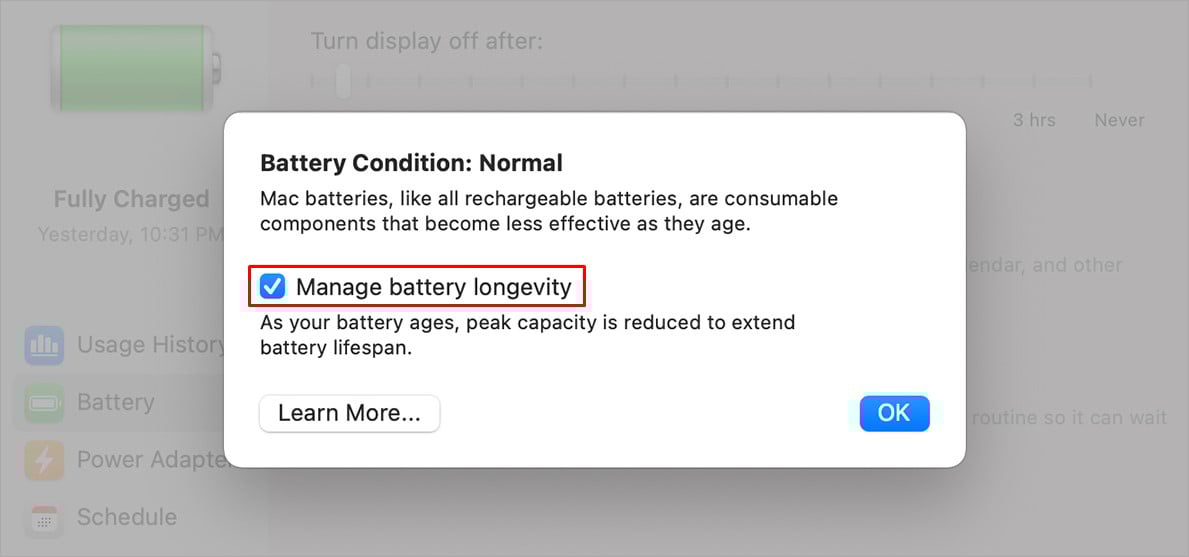Open the Usage History sidebar label
The height and width of the screenshot is (557, 1189).
(152, 346)
